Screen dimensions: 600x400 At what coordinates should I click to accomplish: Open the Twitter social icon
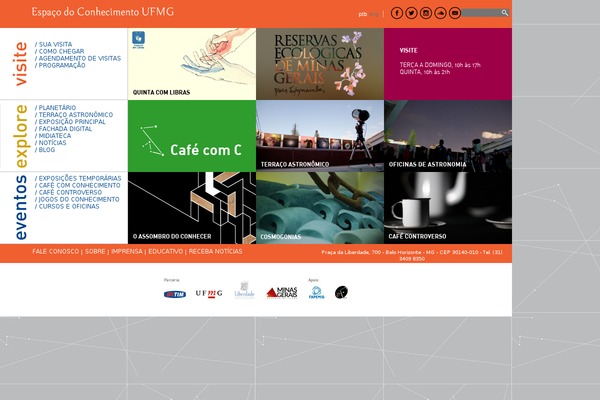click(x=411, y=13)
